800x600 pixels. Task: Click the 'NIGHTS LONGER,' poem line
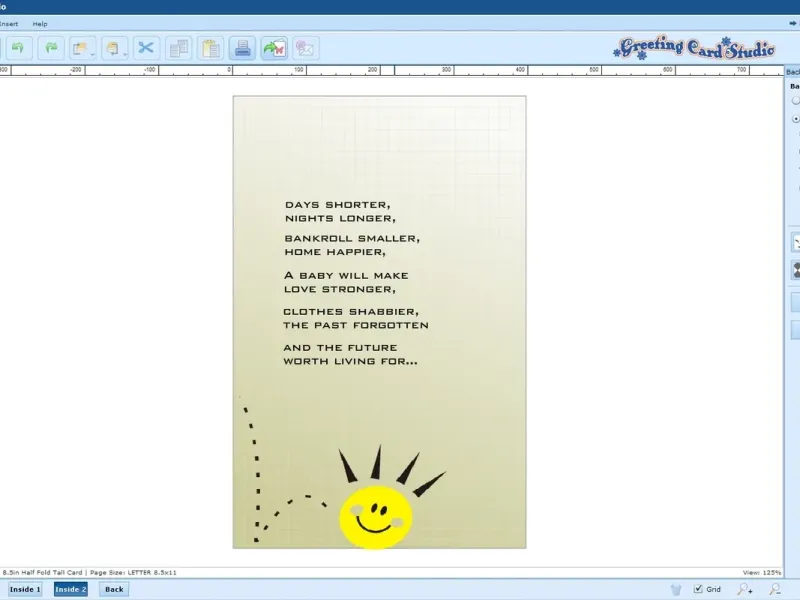pos(340,218)
